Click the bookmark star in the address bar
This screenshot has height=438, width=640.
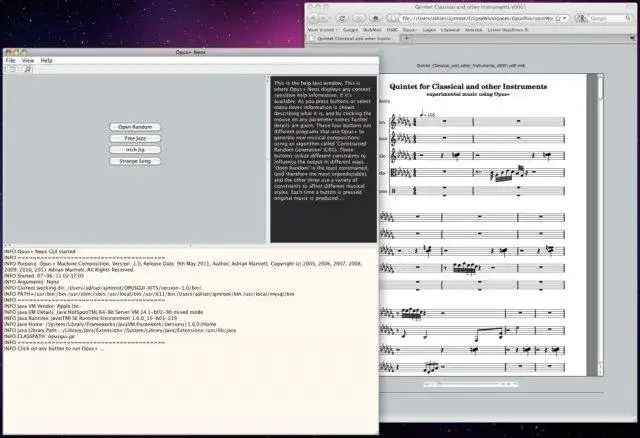(x=558, y=18)
